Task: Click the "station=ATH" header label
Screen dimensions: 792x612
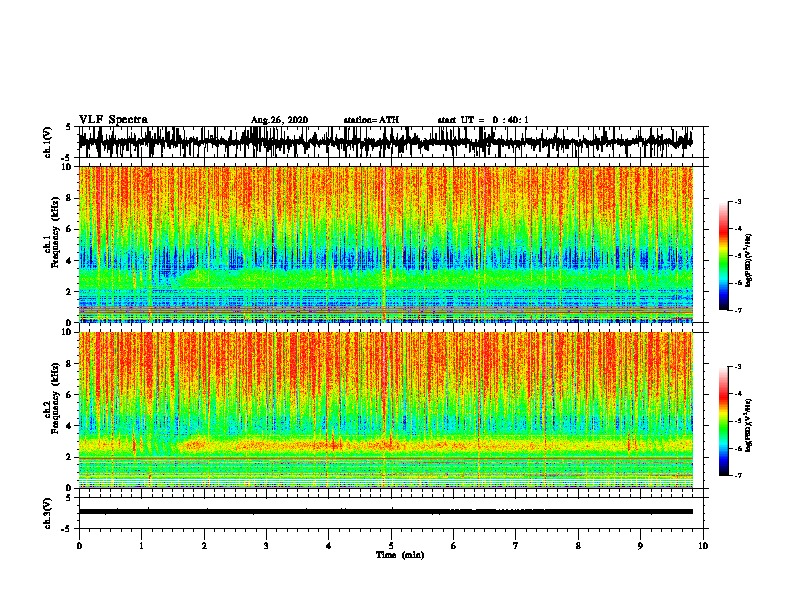Action: tap(371, 120)
